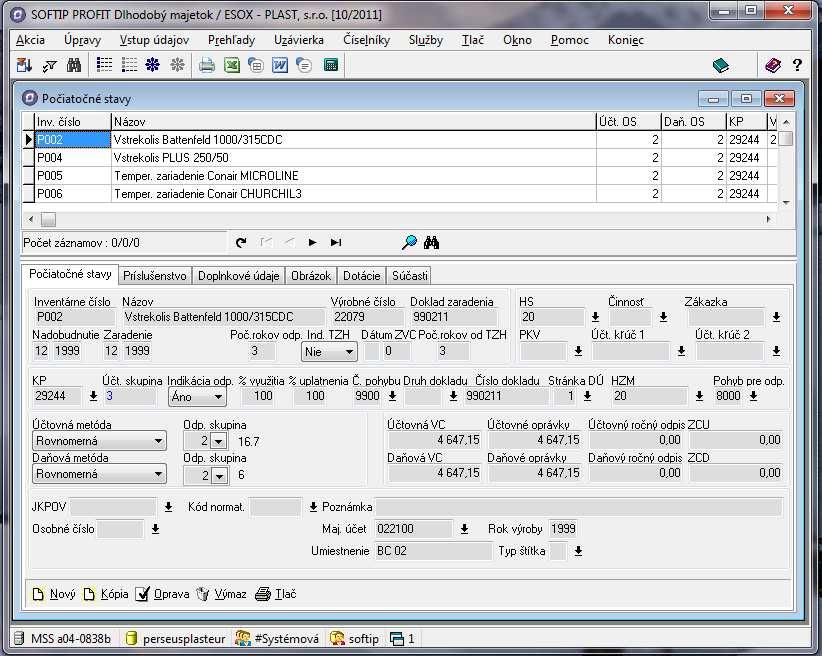Image resolution: width=822 pixels, height=656 pixels.
Task: Select row P005 Conair MICROLINE
Action: click(398, 176)
